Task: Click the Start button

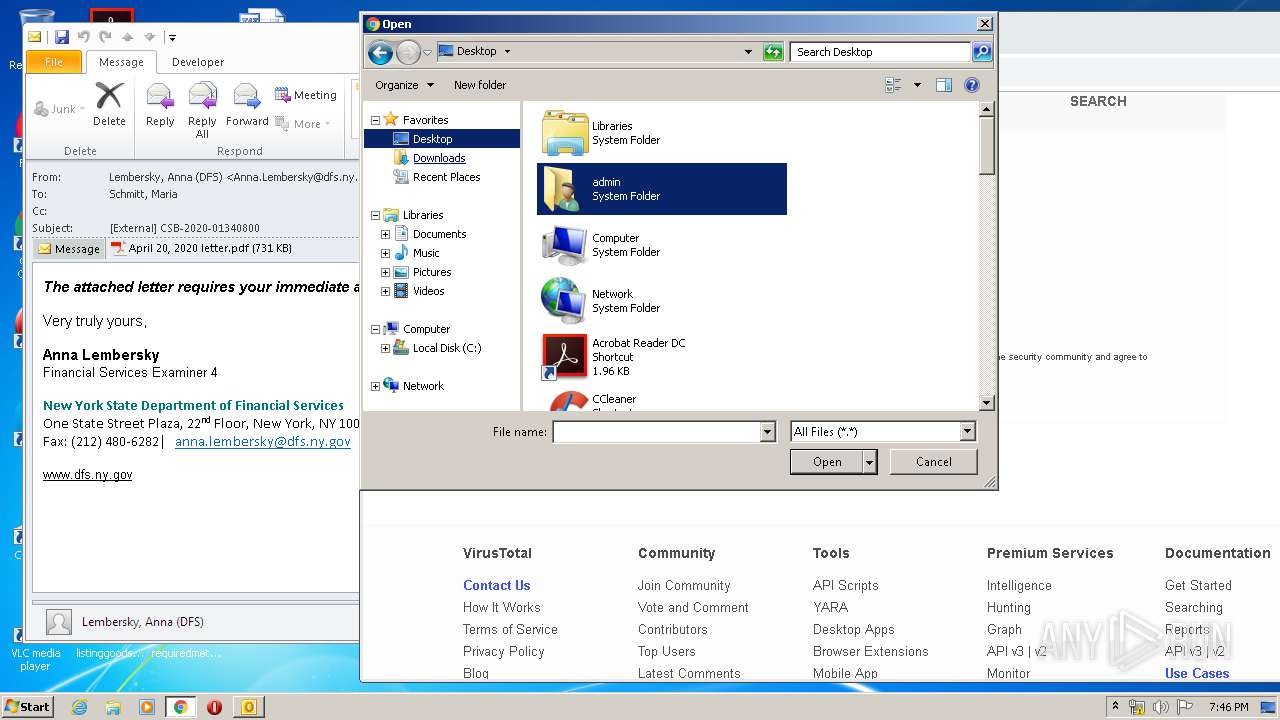Action: [28, 707]
